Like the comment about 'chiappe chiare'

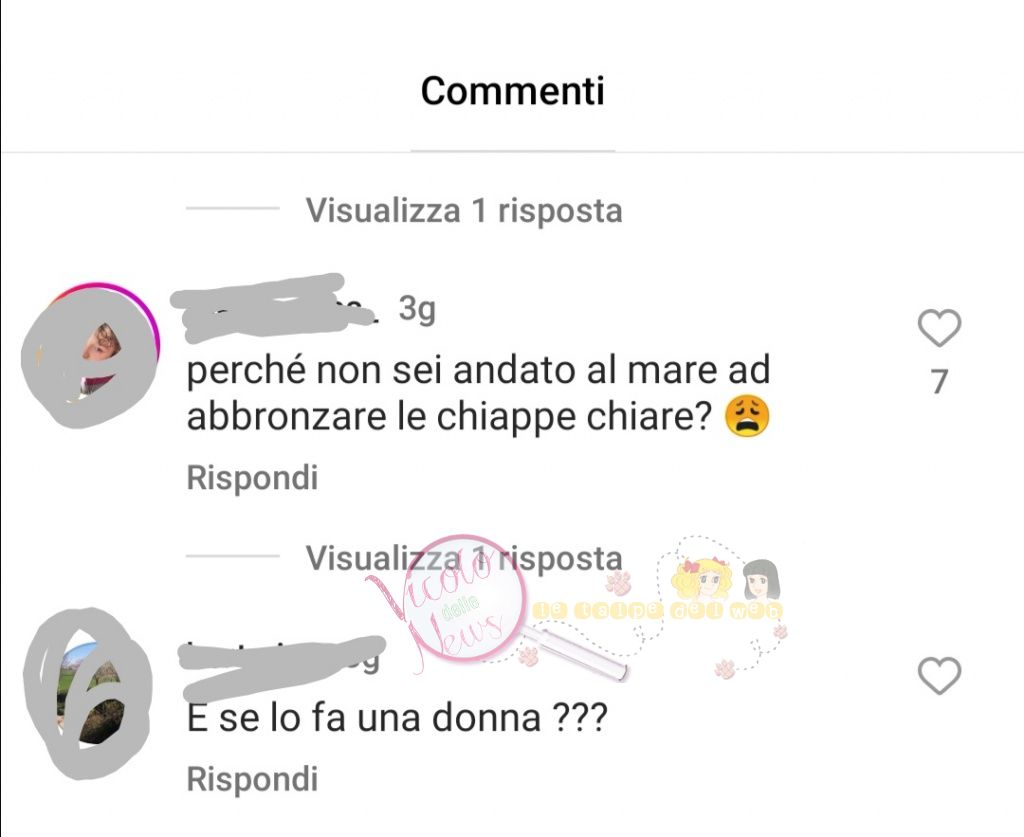click(x=939, y=328)
